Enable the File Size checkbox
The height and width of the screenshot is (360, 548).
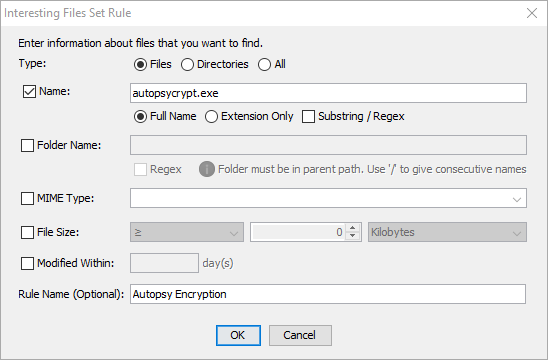pyautogui.click(x=27, y=232)
